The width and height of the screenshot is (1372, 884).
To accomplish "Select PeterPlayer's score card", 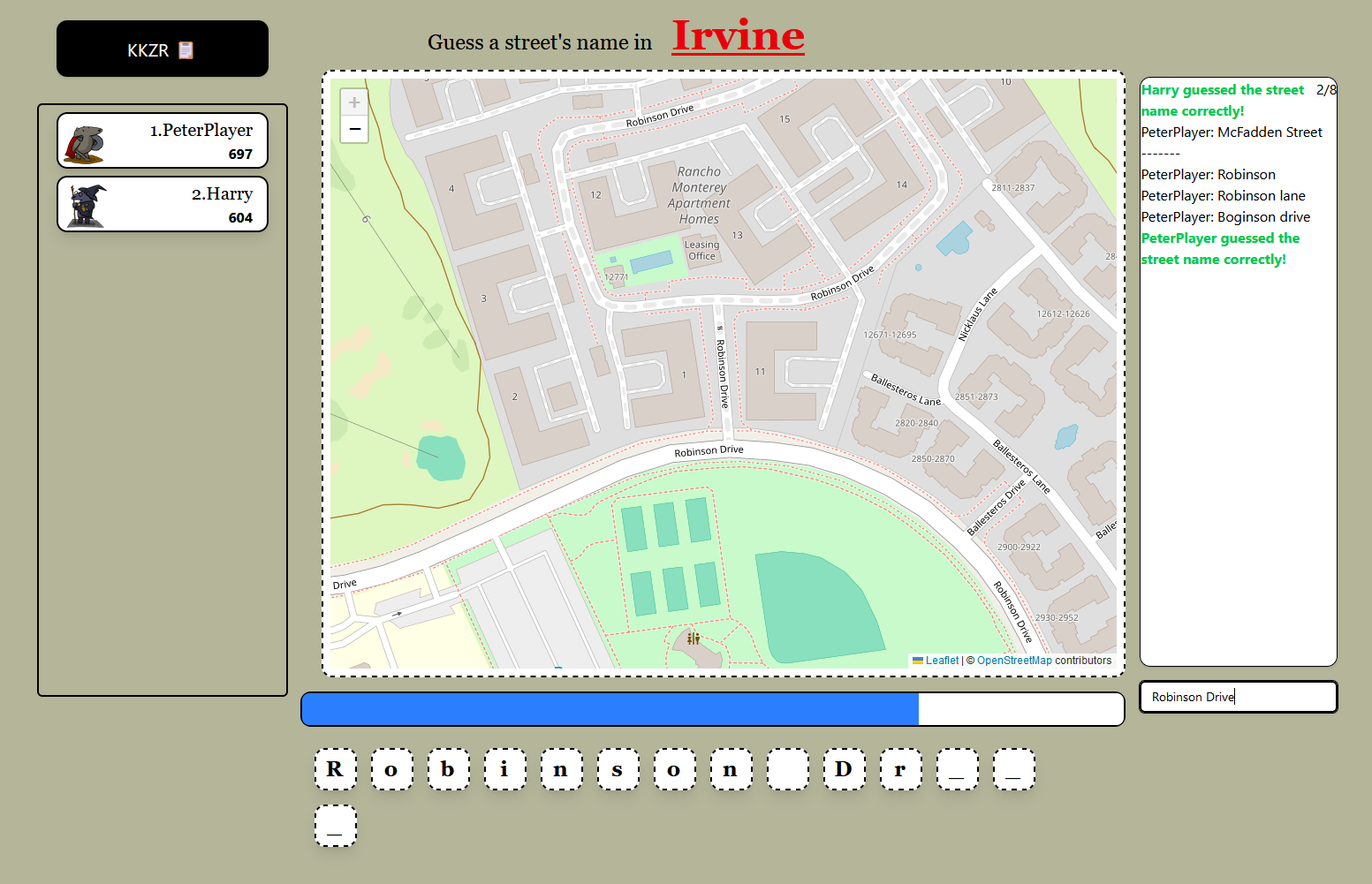I will pyautogui.click(x=163, y=140).
